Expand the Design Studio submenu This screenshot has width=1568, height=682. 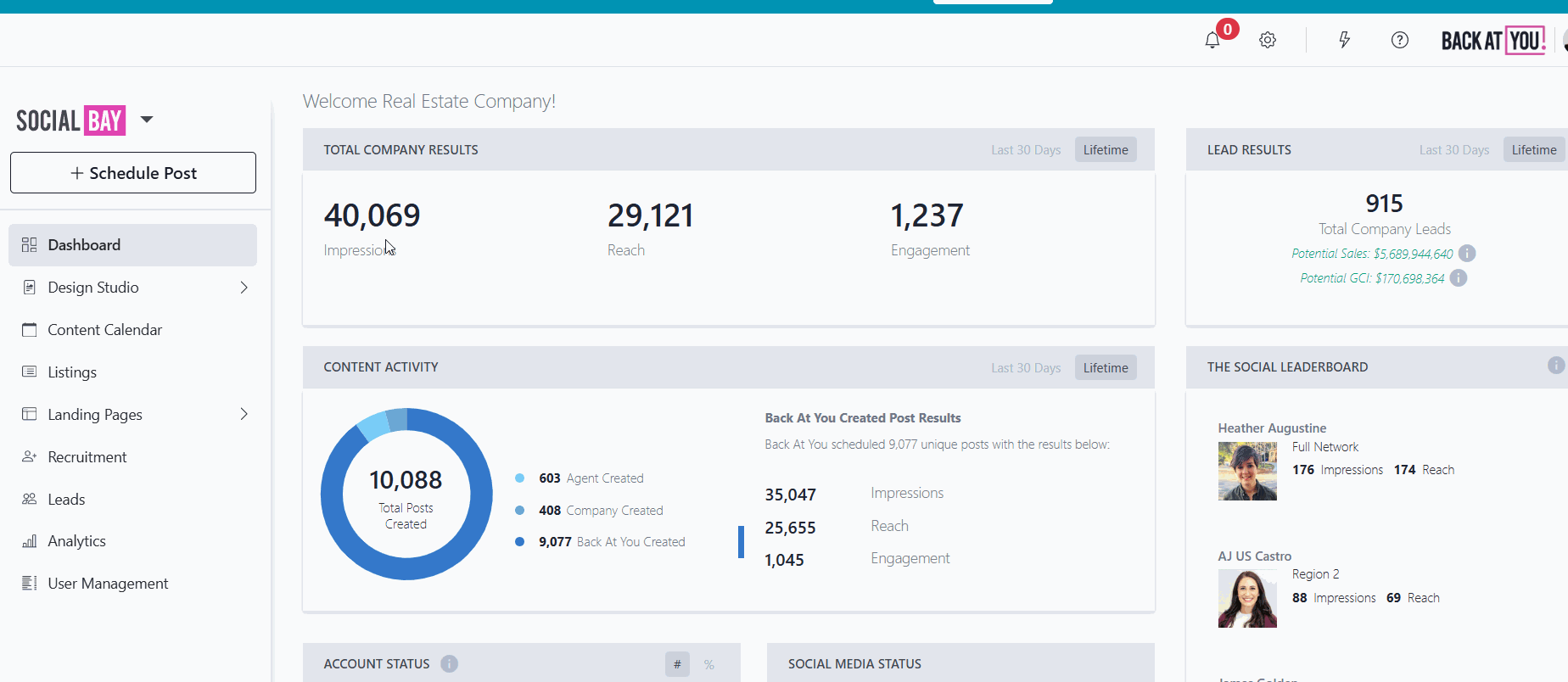point(244,288)
